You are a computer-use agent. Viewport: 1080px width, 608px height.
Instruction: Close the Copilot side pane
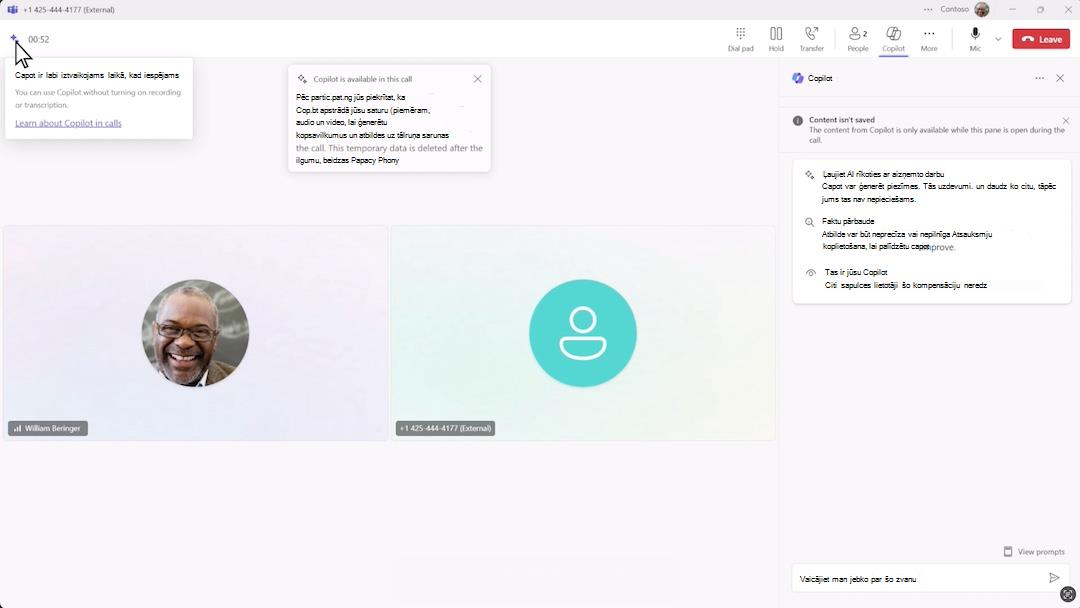[1060, 78]
